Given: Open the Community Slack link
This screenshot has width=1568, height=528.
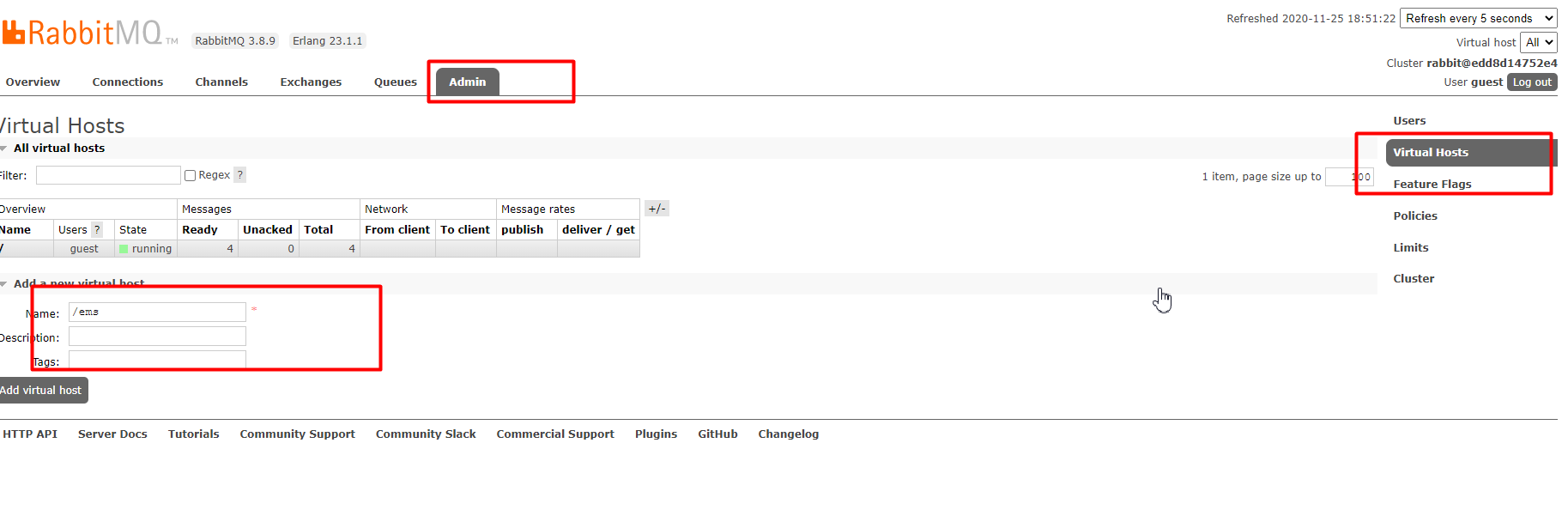Looking at the screenshot, I should pos(426,434).
